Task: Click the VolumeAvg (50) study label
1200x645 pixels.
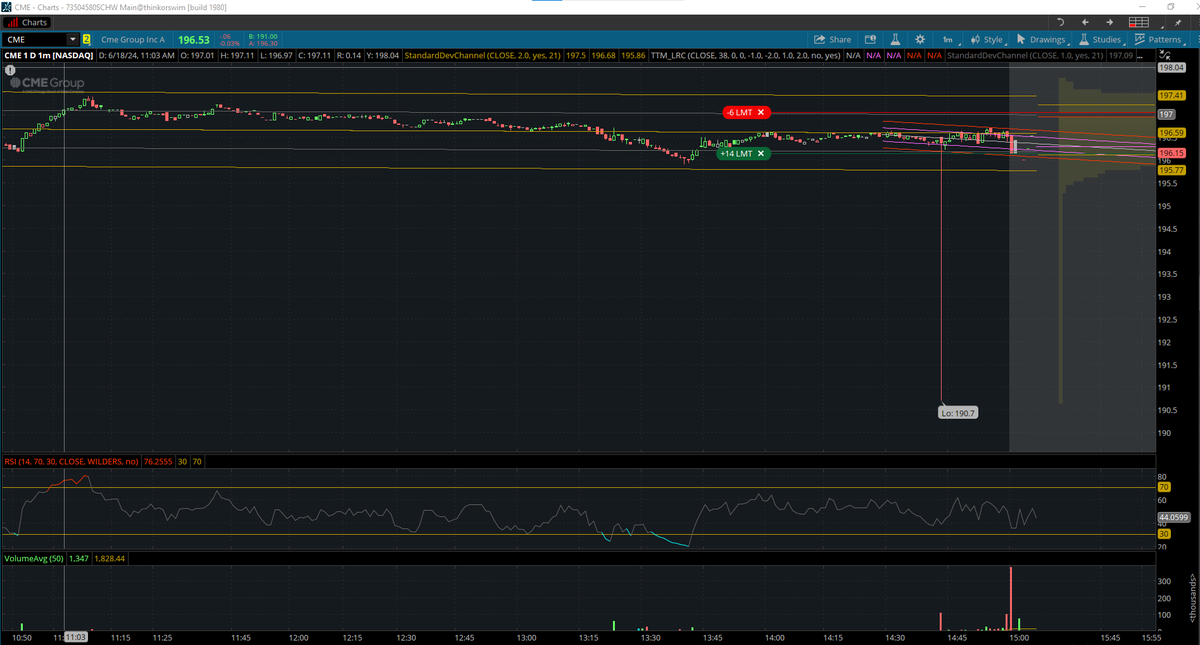Action: 33,558
